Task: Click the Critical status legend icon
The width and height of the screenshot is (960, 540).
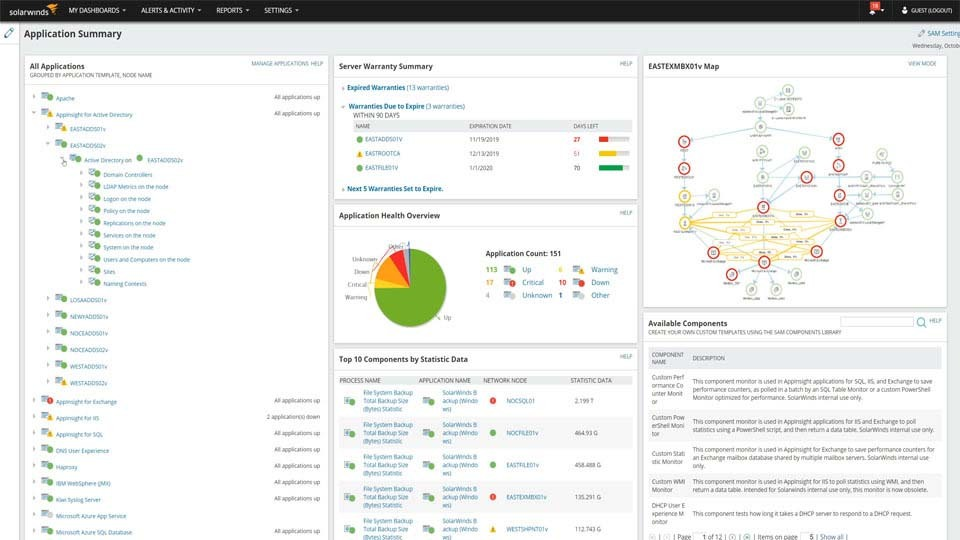Action: [x=509, y=282]
